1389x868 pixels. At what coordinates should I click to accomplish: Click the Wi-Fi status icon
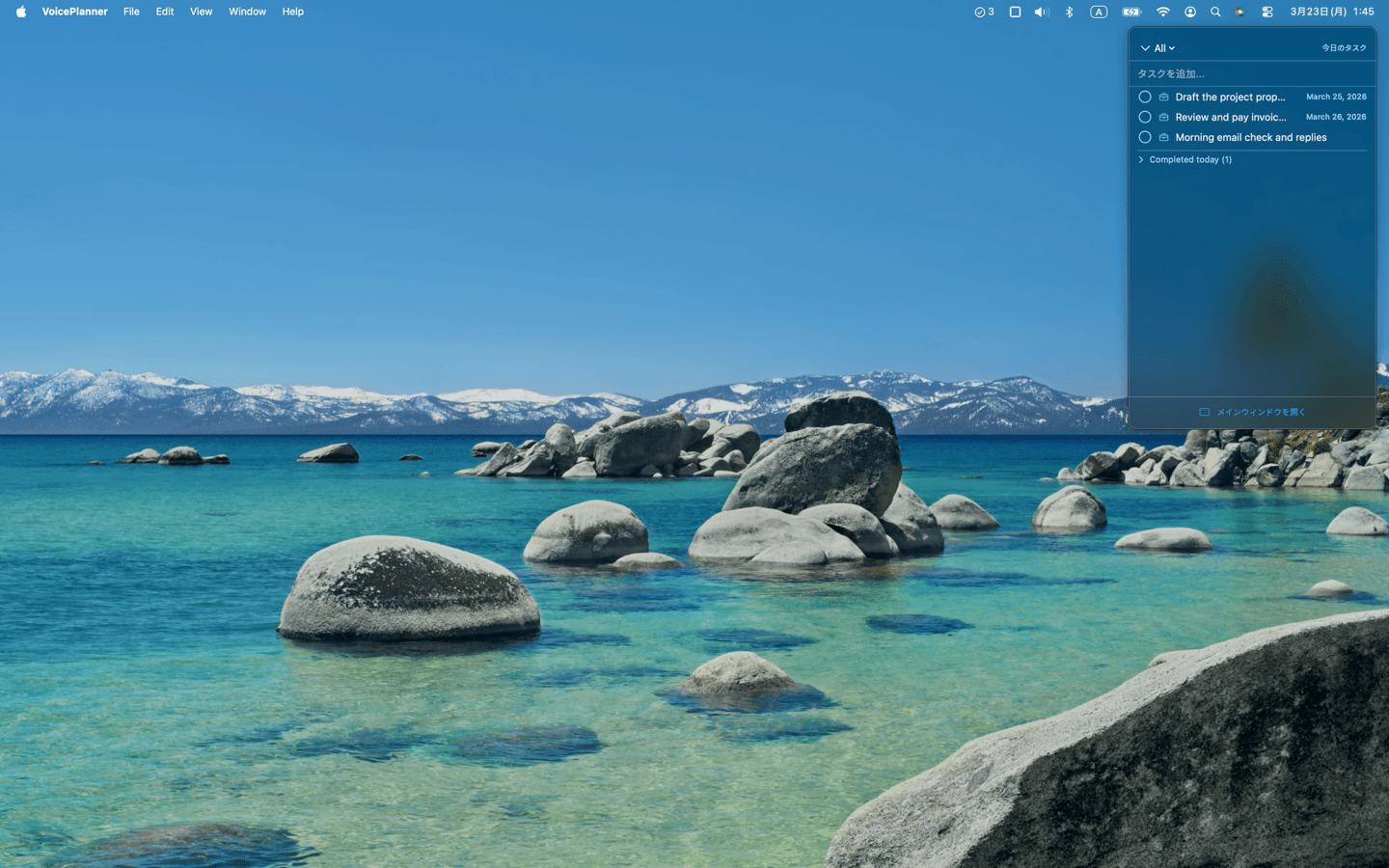pyautogui.click(x=1163, y=12)
